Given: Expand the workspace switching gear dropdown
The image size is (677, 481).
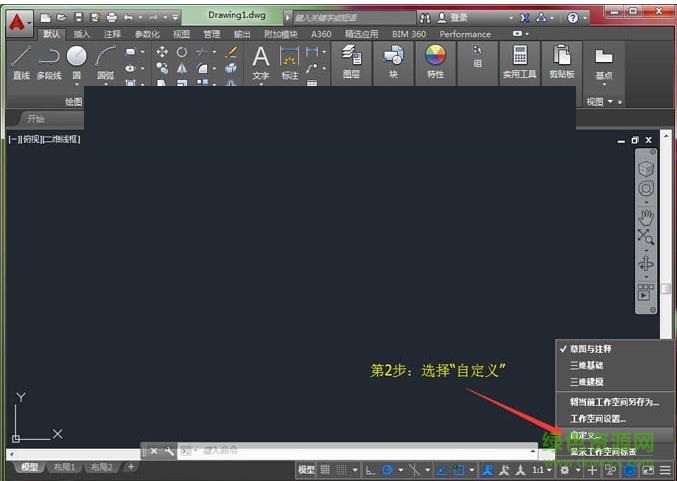Looking at the screenshot, I should click(x=568, y=469).
